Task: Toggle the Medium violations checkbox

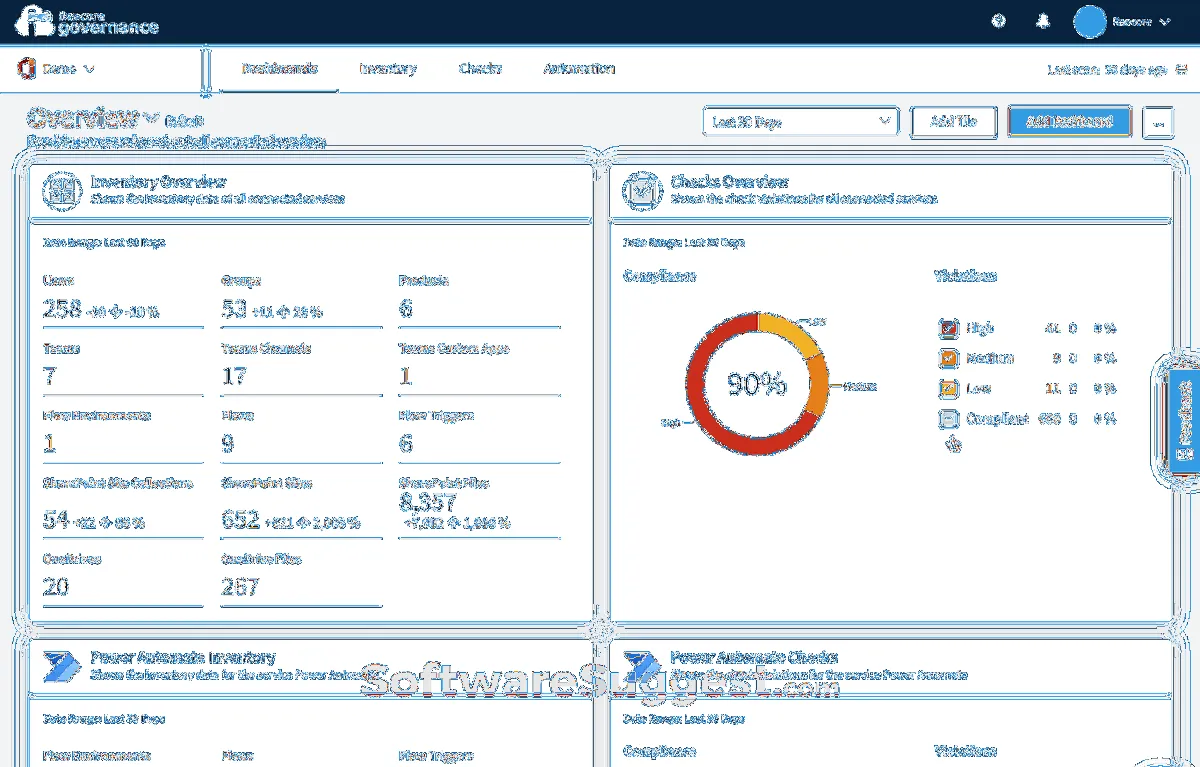Action: (949, 358)
